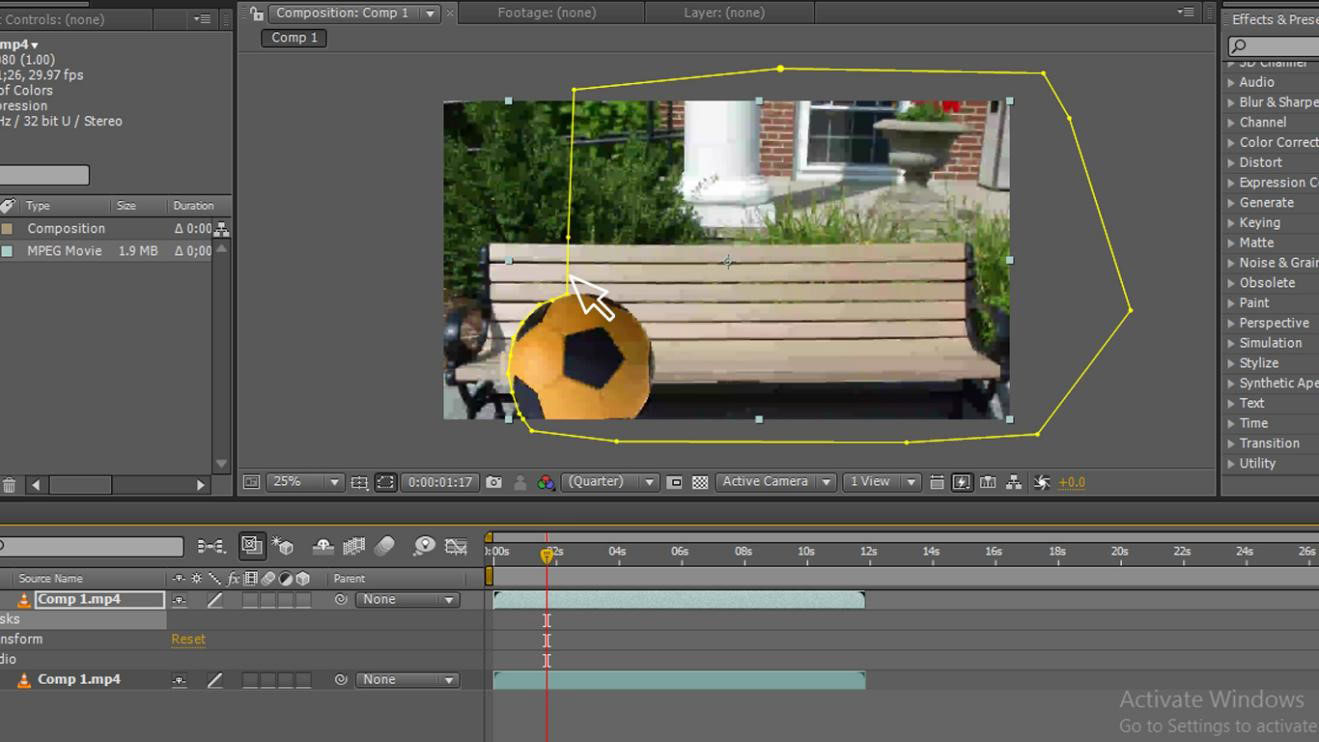1319x742 pixels.
Task: Click the Reset Exposure aperture icon
Action: [x=1042, y=482]
